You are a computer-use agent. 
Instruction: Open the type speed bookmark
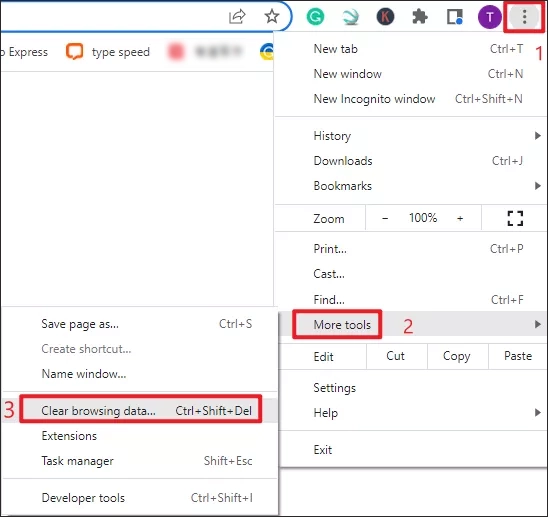(108, 52)
